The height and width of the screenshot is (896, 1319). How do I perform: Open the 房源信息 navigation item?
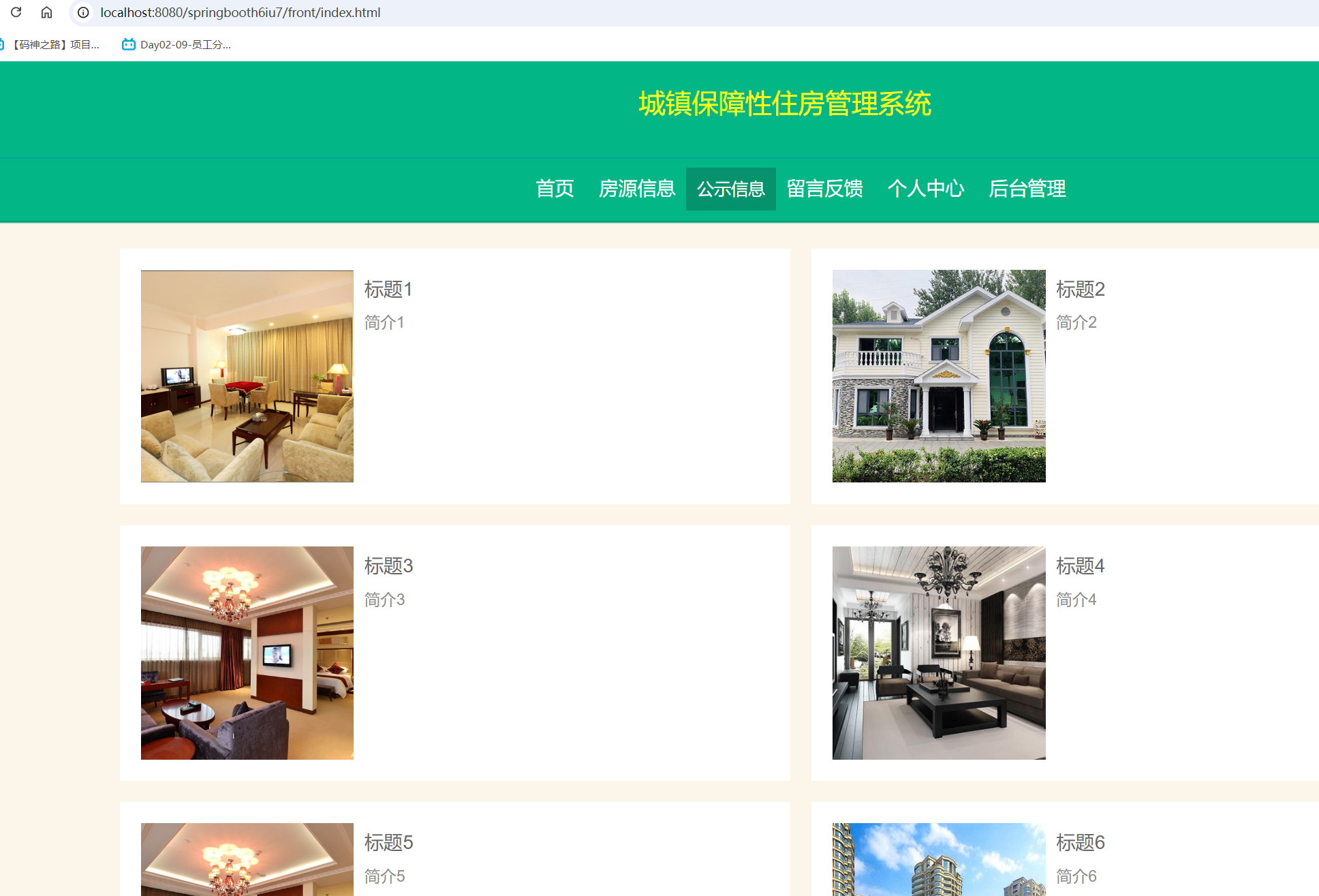point(637,189)
